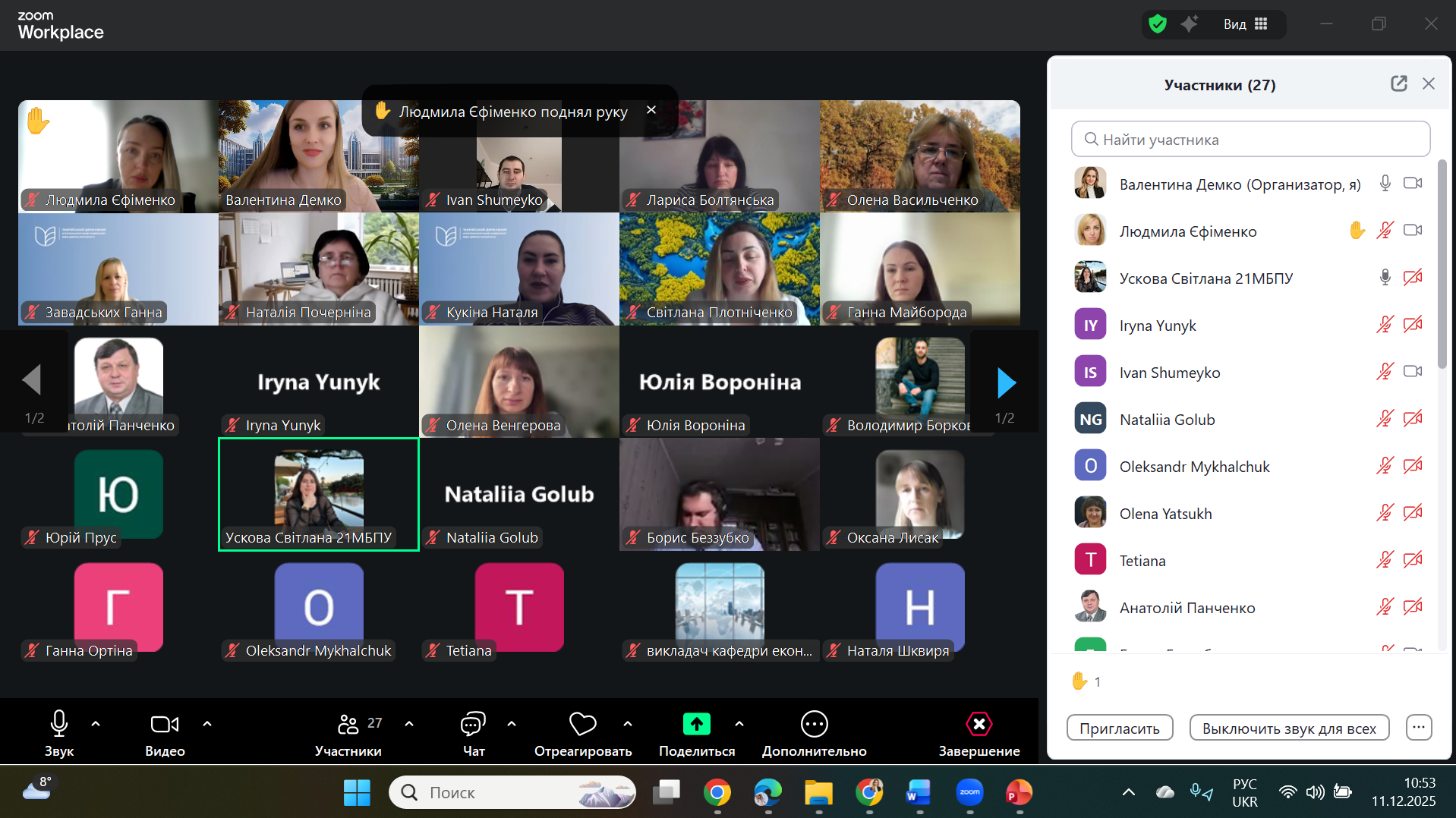This screenshot has height=818, width=1456.
Task: Switch the РУС UKR input language
Action: (x=1245, y=792)
